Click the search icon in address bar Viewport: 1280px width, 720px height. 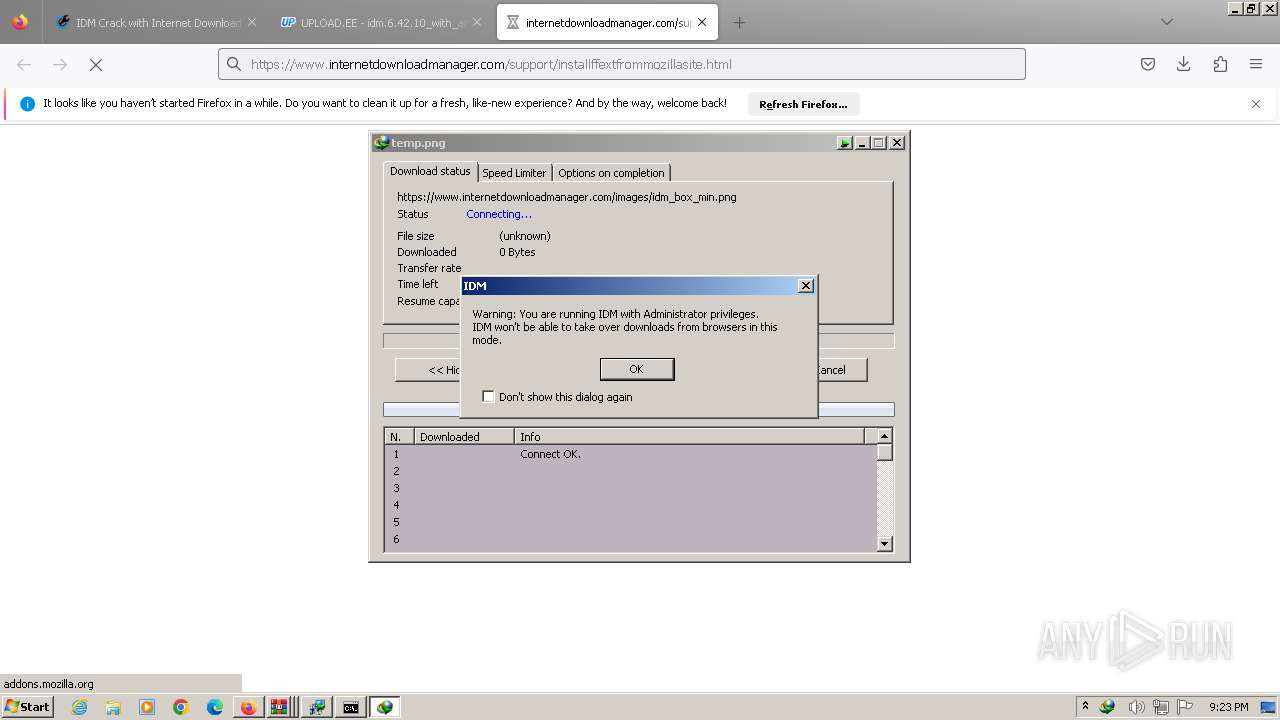click(x=234, y=64)
